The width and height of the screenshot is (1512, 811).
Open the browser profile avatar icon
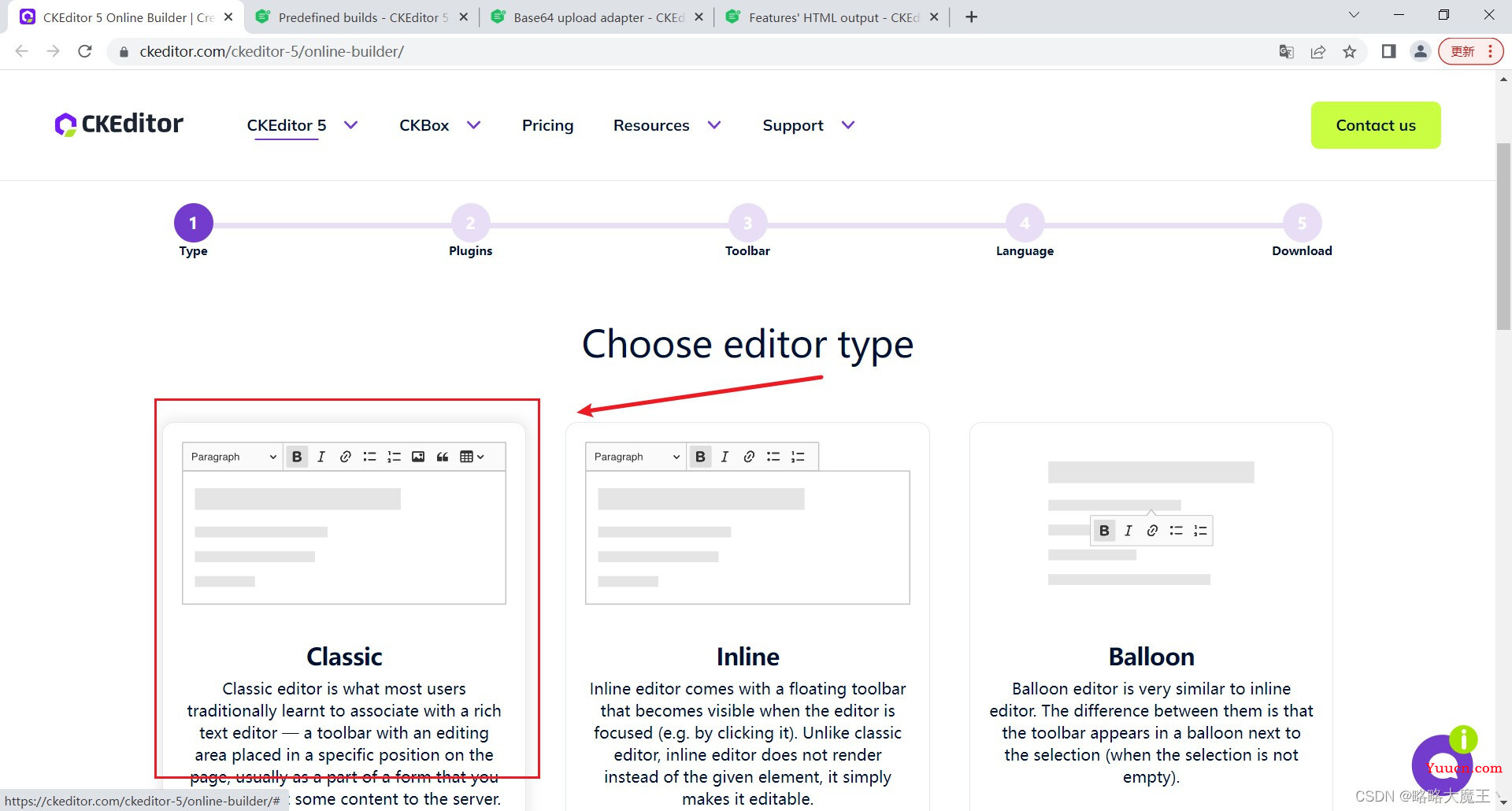pyautogui.click(x=1421, y=51)
